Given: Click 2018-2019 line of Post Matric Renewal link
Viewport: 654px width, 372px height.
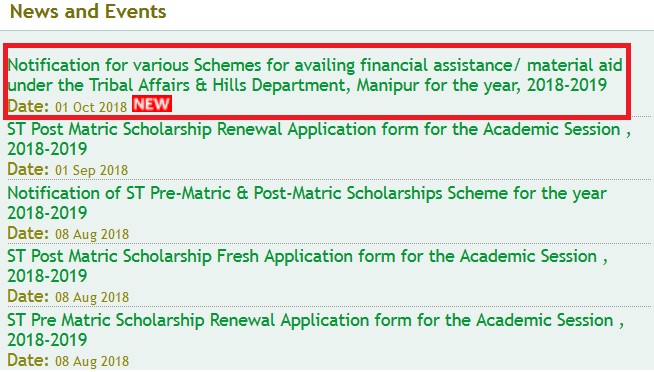Looking at the screenshot, I should coord(47,149).
